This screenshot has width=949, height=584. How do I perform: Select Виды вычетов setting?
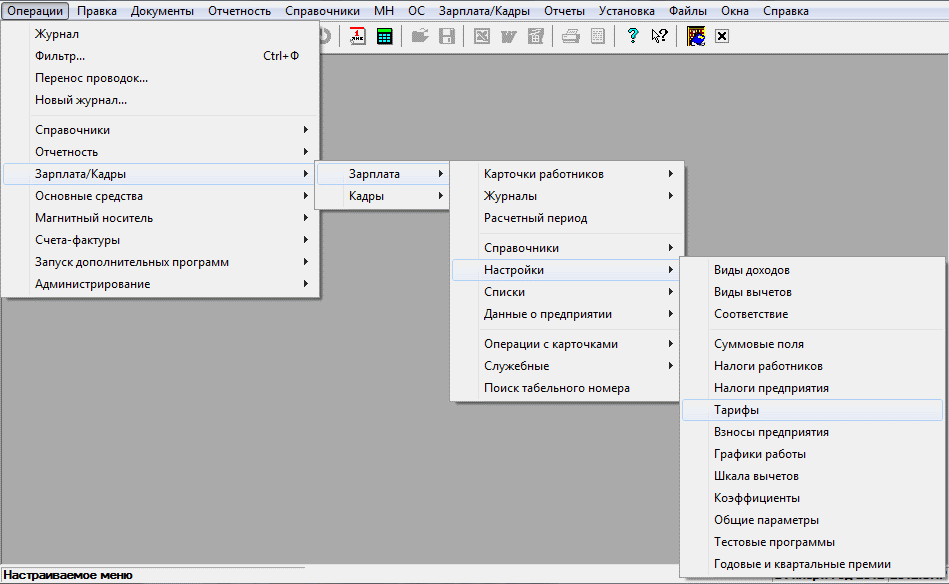click(x=812, y=292)
